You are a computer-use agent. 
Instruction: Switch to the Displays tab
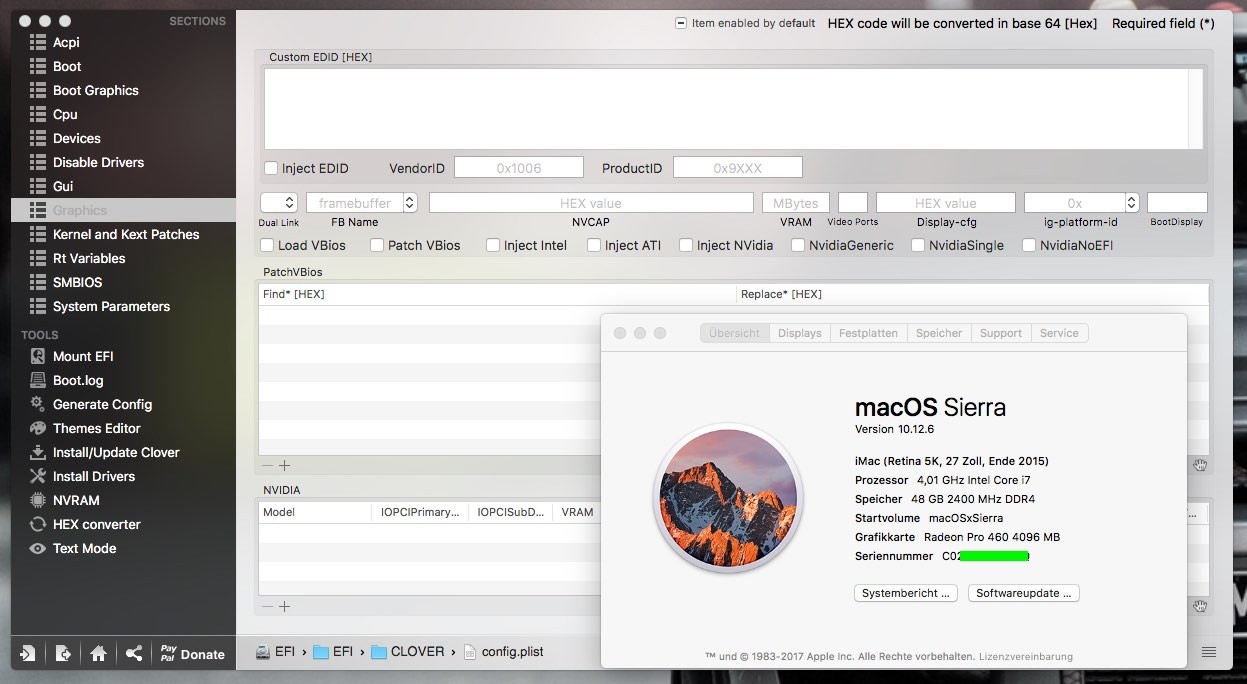click(800, 333)
